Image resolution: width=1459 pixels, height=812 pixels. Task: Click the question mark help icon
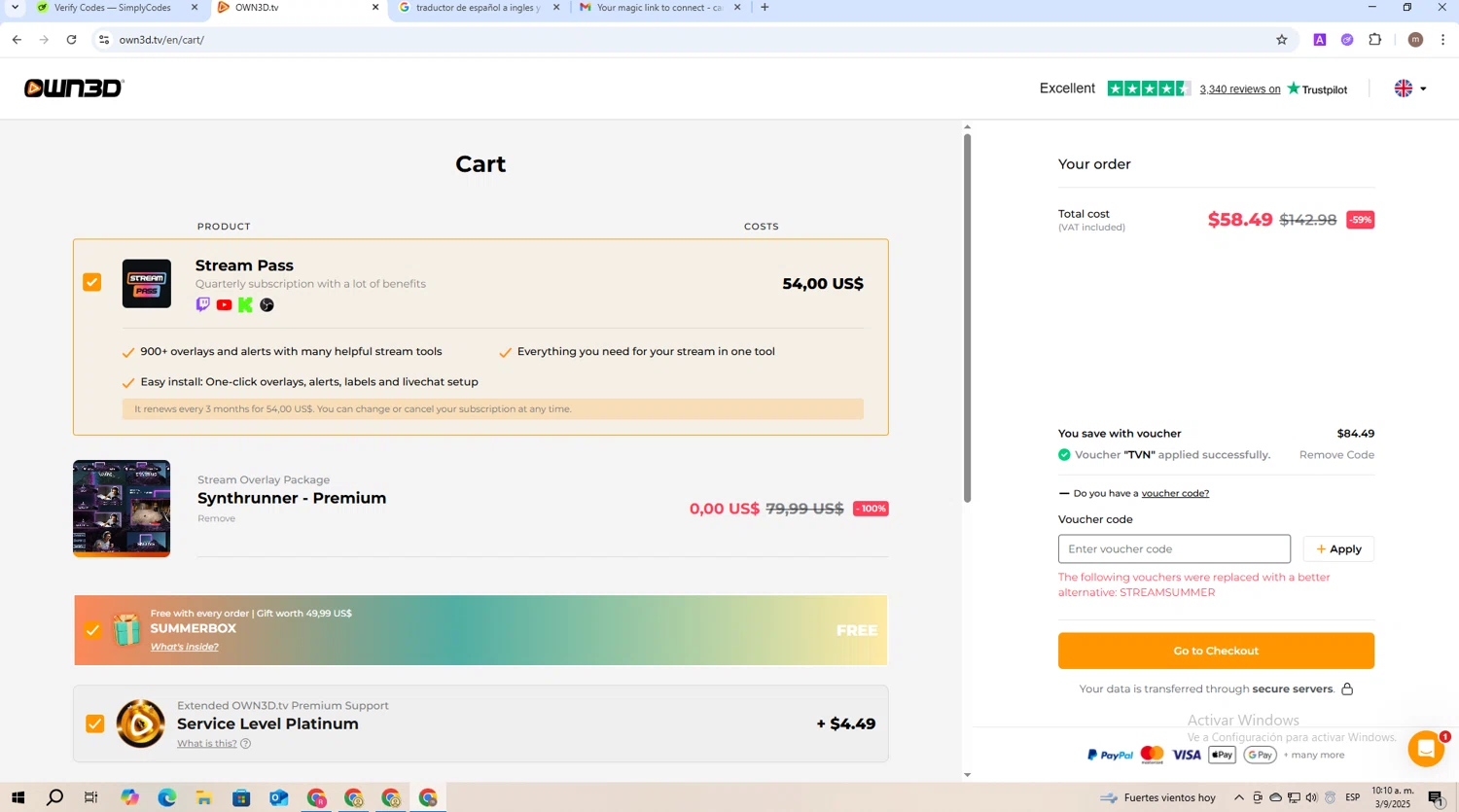pos(245,744)
